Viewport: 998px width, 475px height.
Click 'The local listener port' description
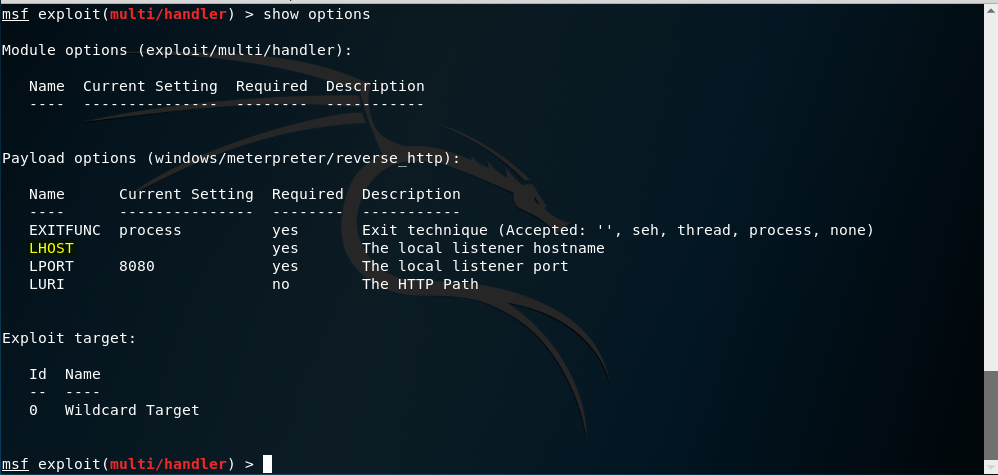[x=465, y=266]
